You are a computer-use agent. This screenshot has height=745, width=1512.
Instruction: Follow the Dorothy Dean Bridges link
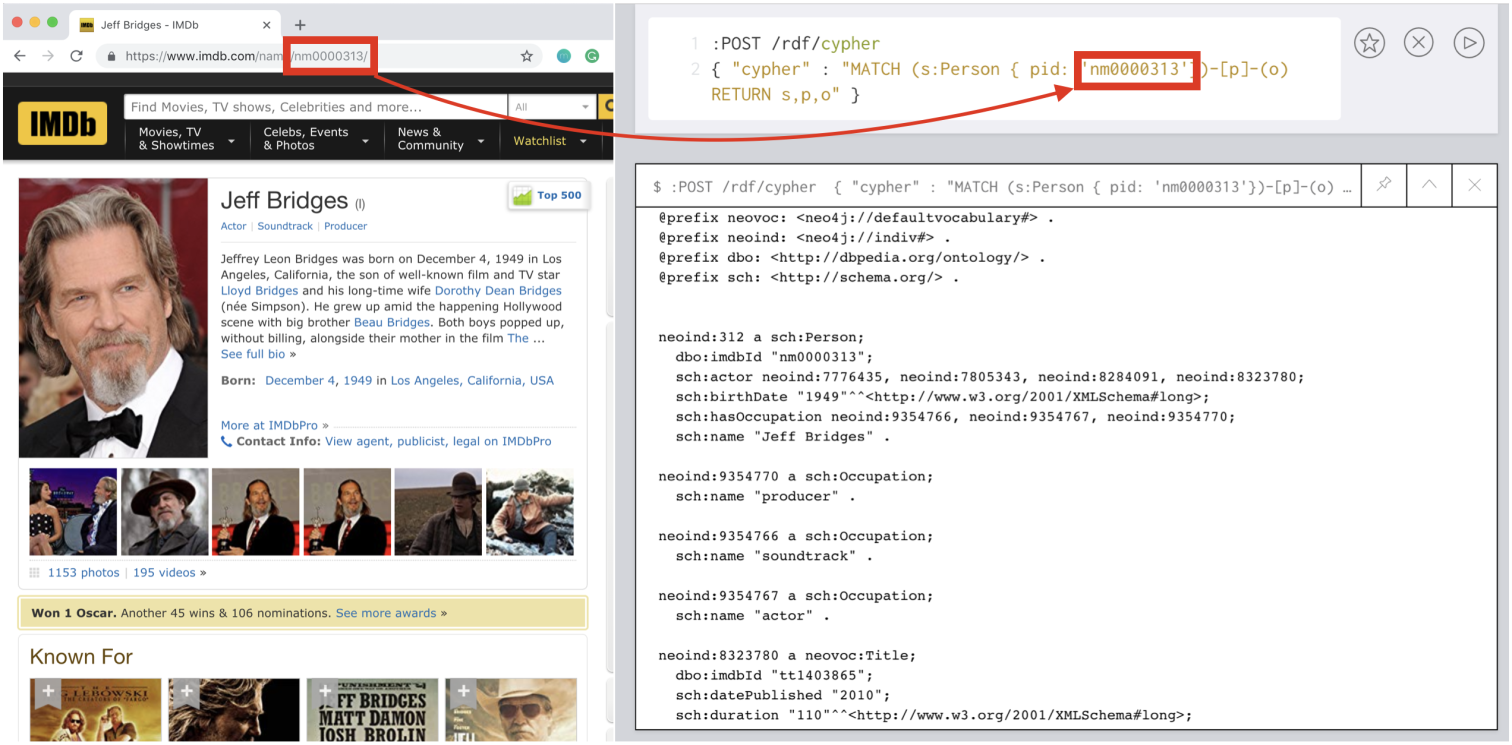coord(498,291)
